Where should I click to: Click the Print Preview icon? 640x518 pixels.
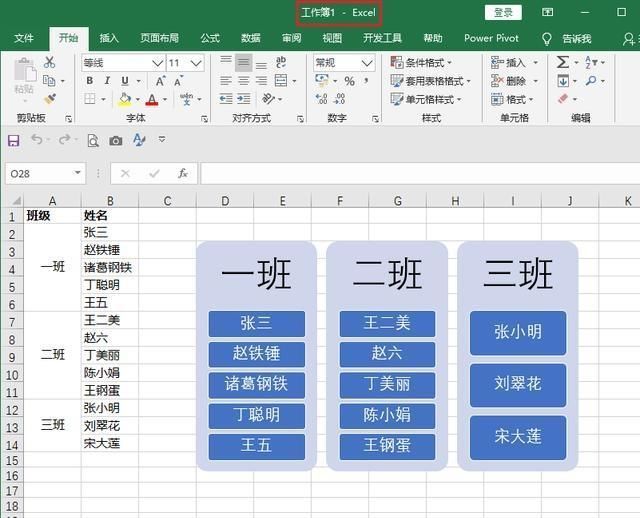[x=93, y=141]
